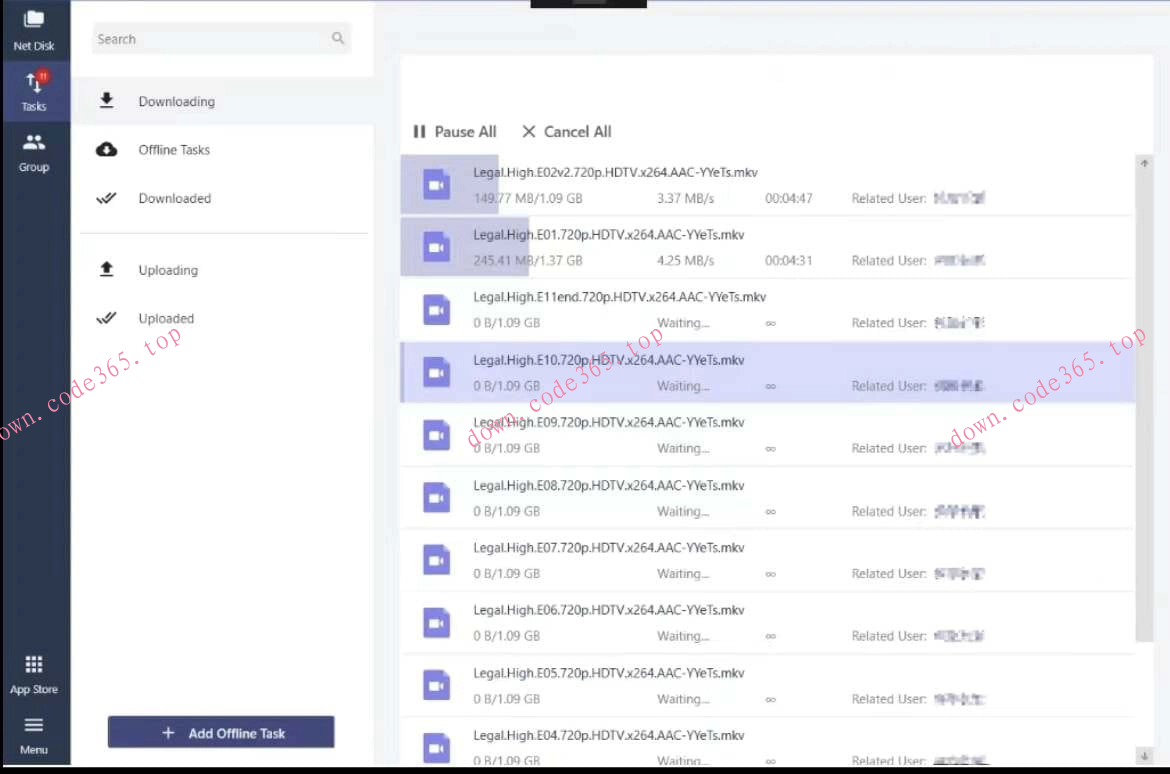View the Uploading list
Screen dimensions: 1170x774
click(168, 270)
